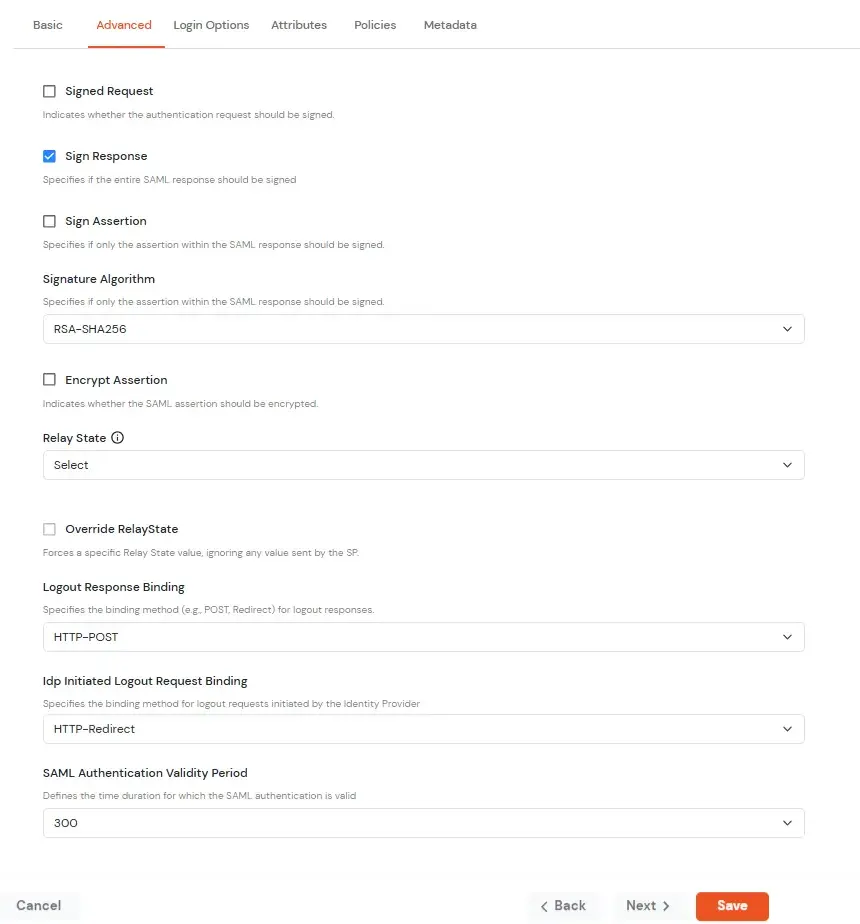View the Metadata tab
Image resolution: width=860 pixels, height=924 pixels.
(x=450, y=25)
